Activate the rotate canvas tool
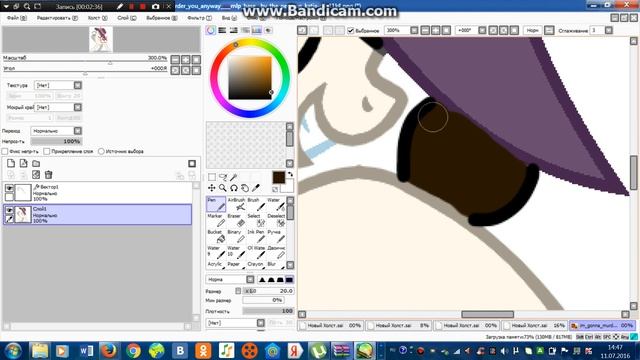 pyautogui.click(x=233, y=188)
